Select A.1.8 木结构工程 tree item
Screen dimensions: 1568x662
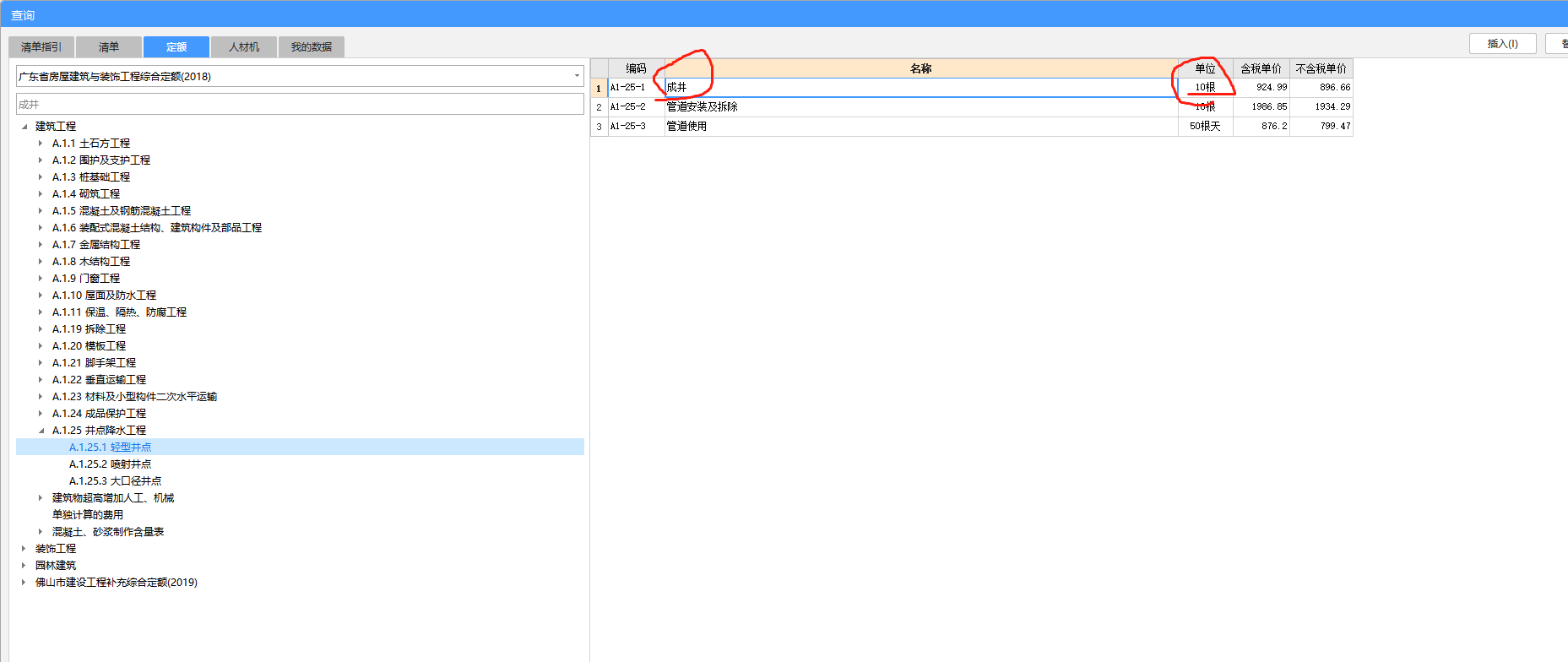(91, 262)
